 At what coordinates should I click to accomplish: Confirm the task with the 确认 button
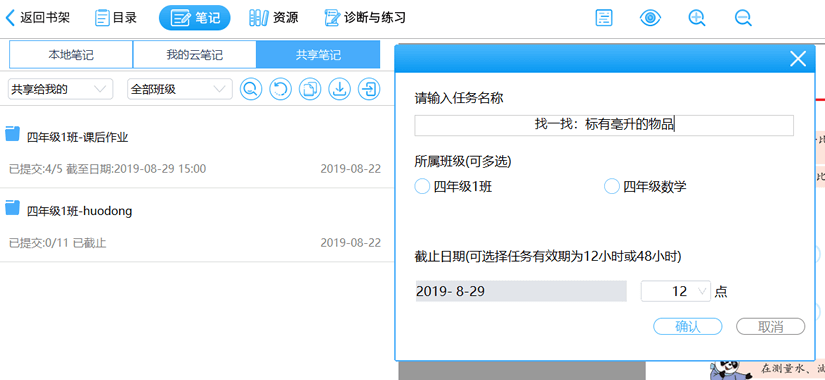[688, 326]
